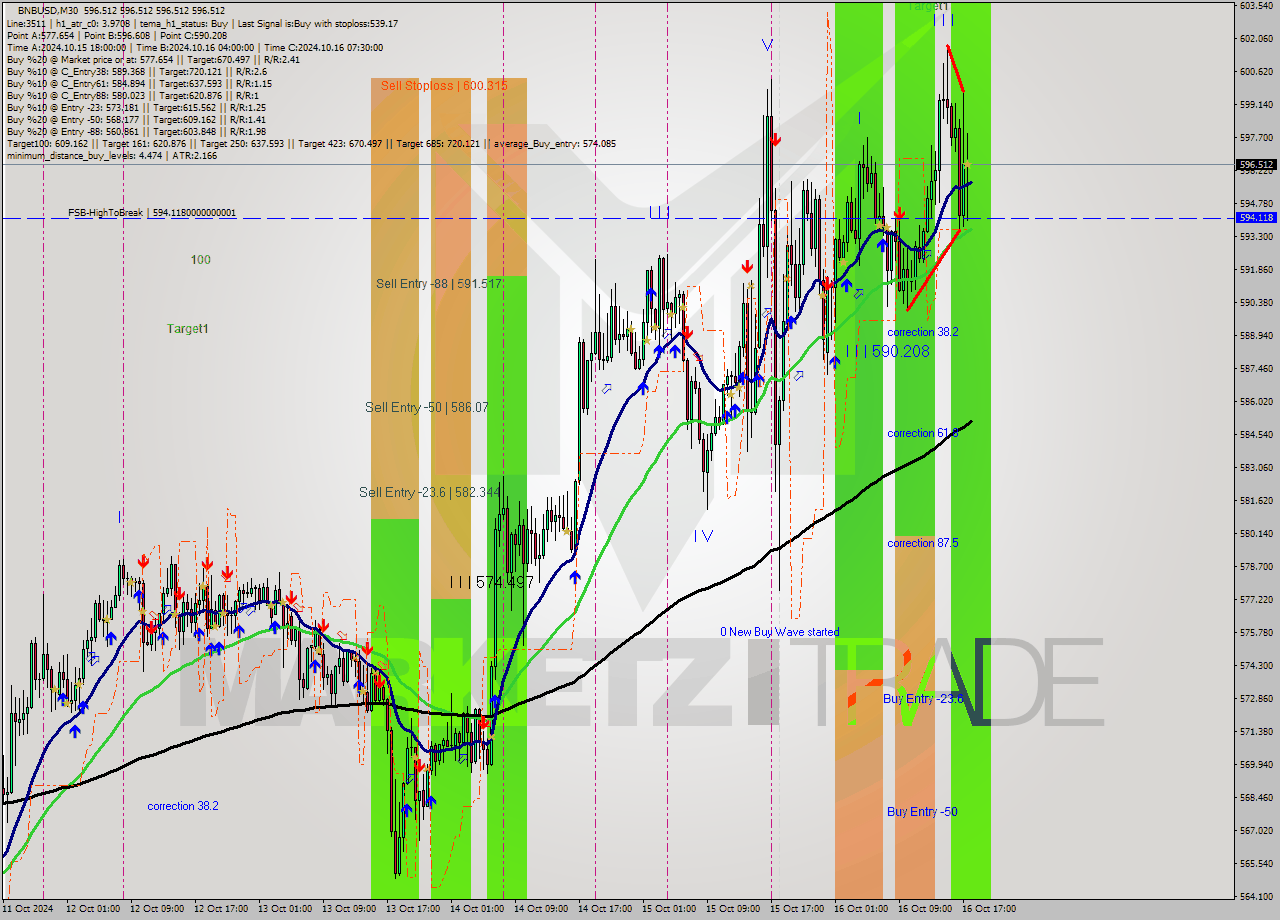Click the 'Buy %20 @ Market price' info line
Screen dimensions: 1280x920
pyautogui.click(x=156, y=59)
